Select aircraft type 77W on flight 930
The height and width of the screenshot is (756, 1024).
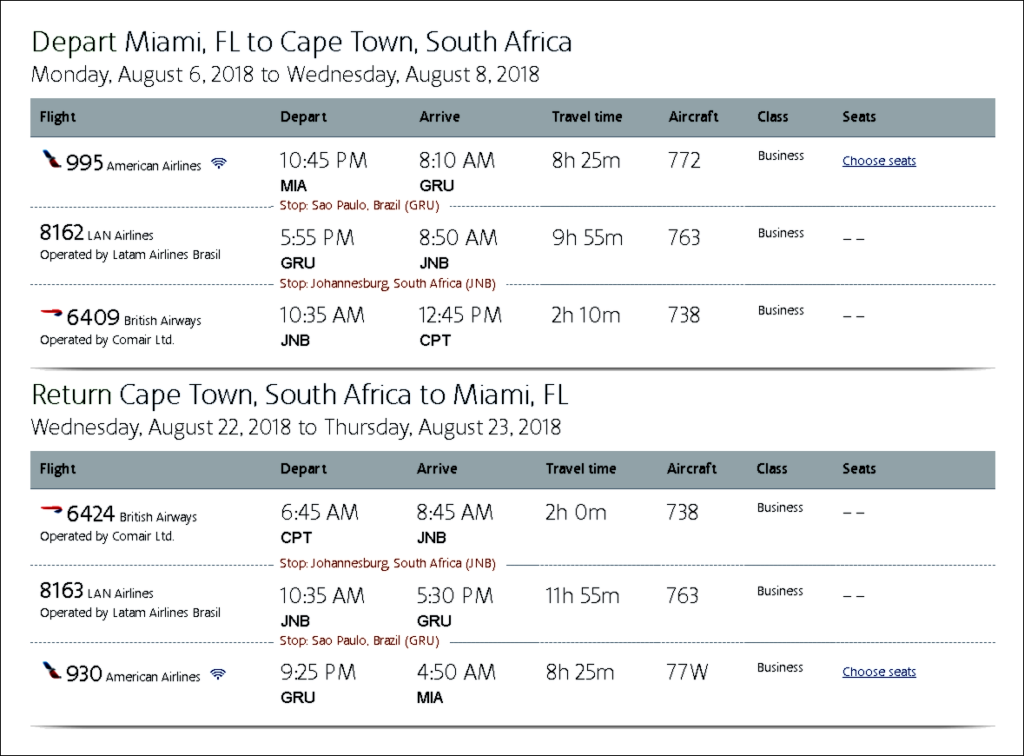click(686, 672)
